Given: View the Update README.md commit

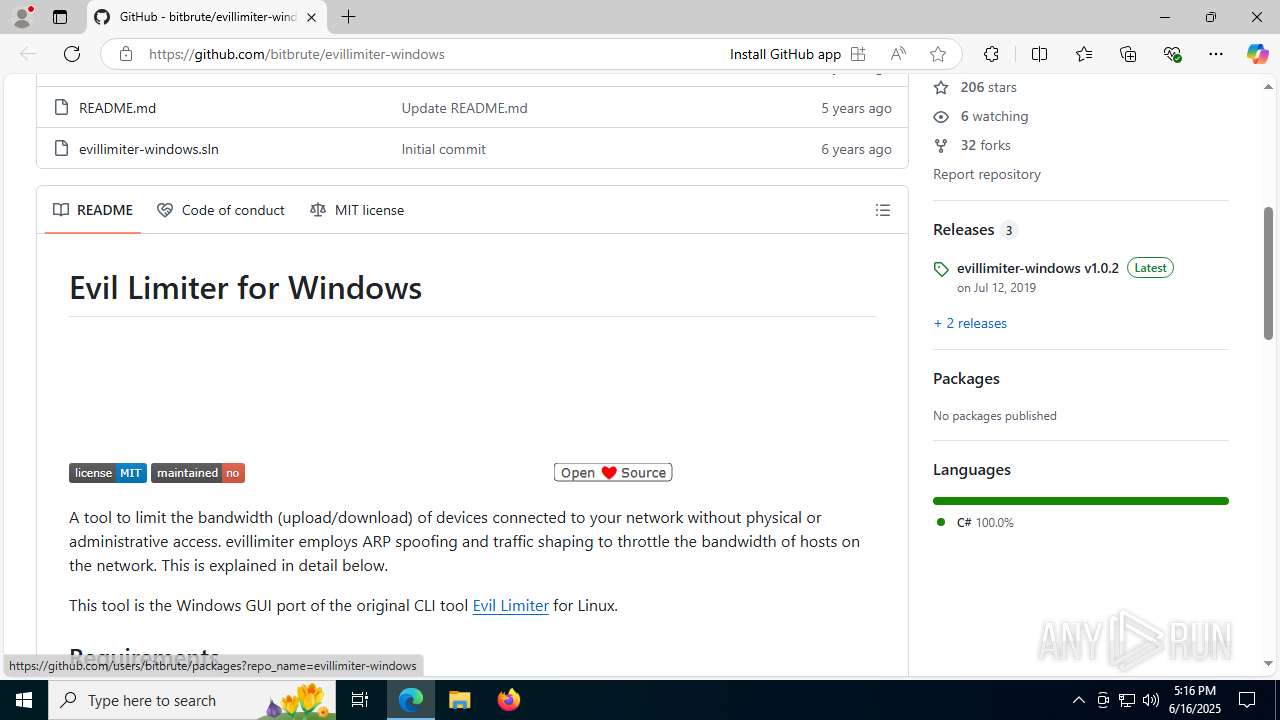Looking at the screenshot, I should [x=464, y=107].
